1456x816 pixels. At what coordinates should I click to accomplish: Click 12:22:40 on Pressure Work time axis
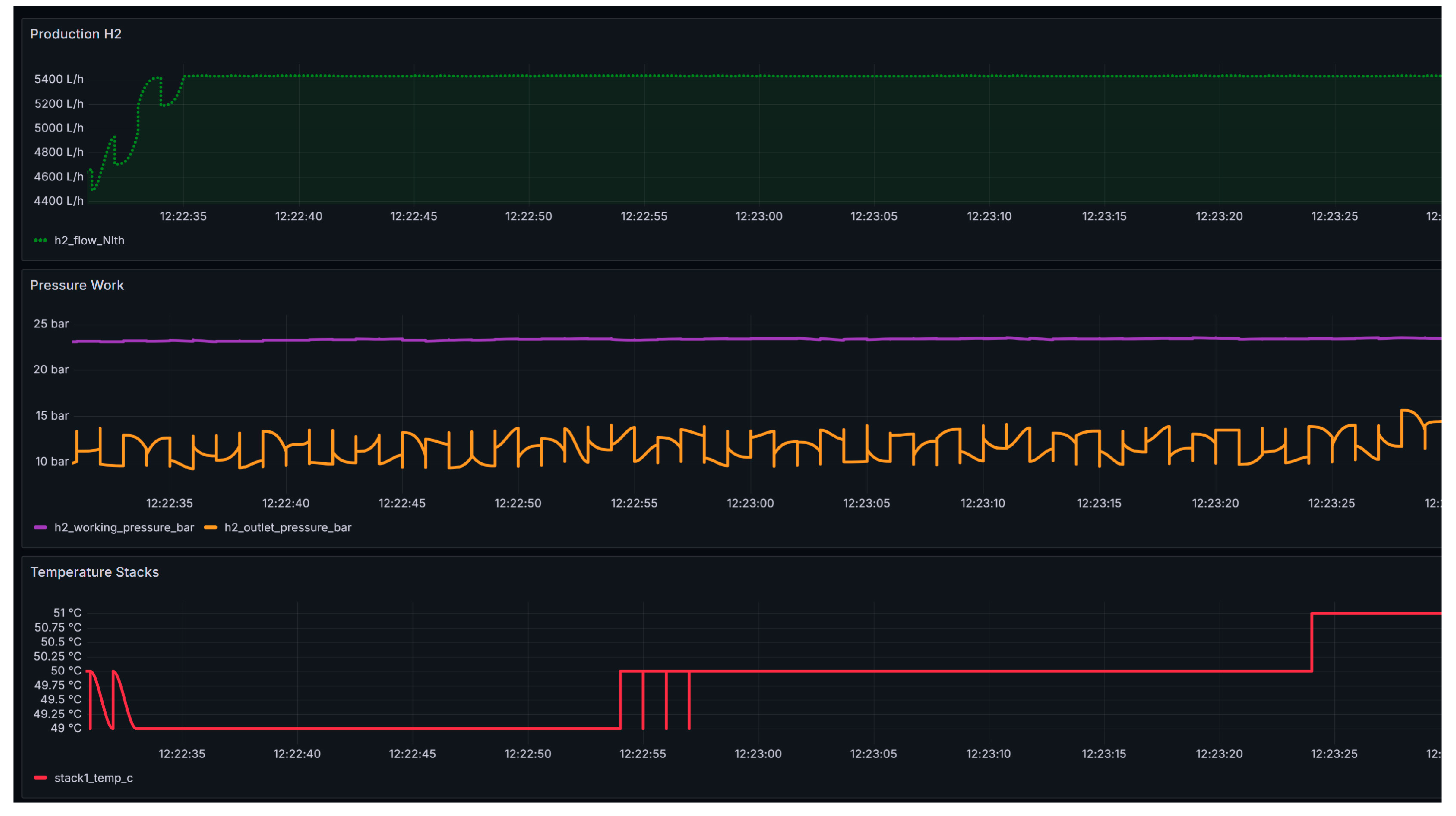point(286,503)
